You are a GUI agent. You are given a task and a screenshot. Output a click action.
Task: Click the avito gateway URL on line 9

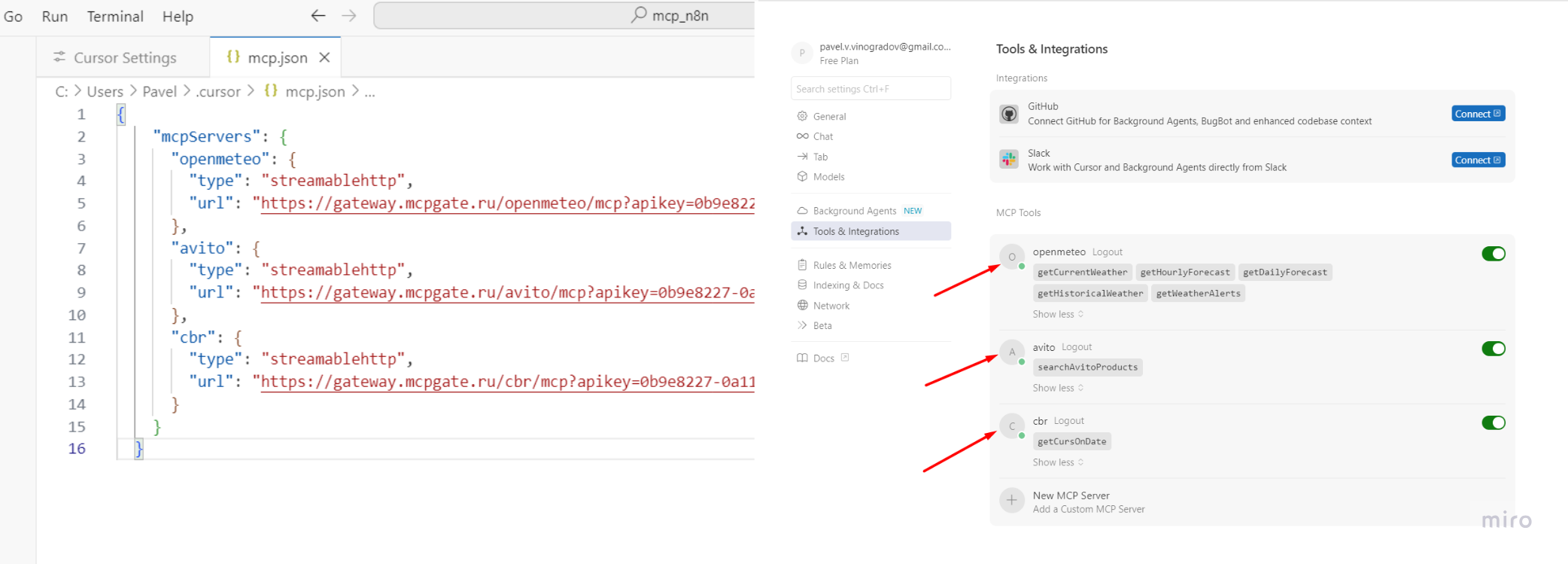click(x=507, y=292)
